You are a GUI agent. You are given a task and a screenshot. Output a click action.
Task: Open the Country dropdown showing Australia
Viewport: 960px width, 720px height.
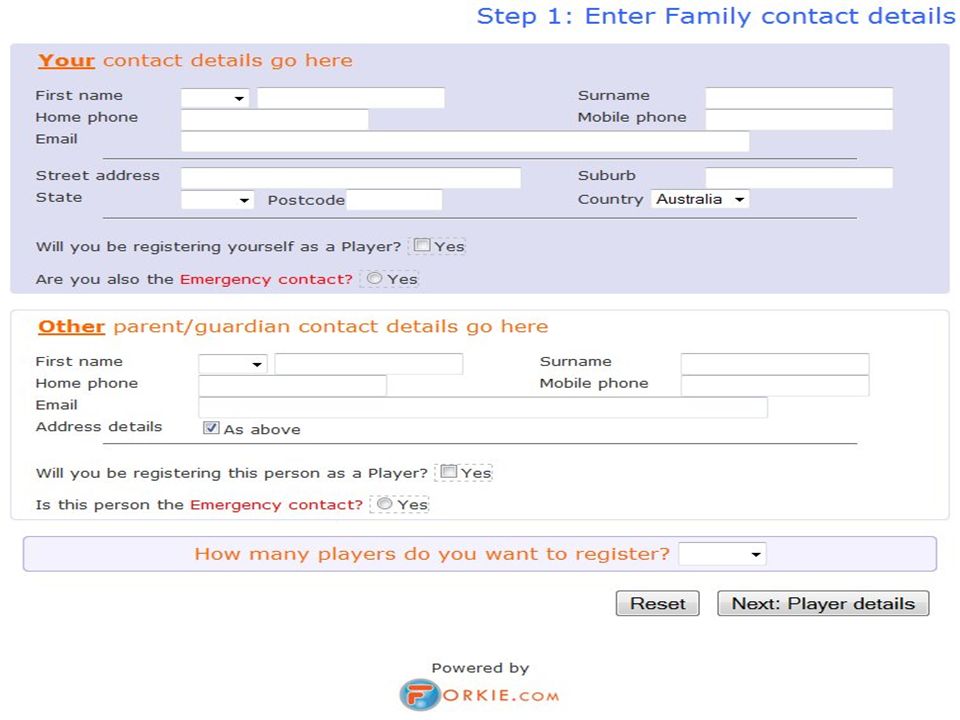[x=700, y=199]
